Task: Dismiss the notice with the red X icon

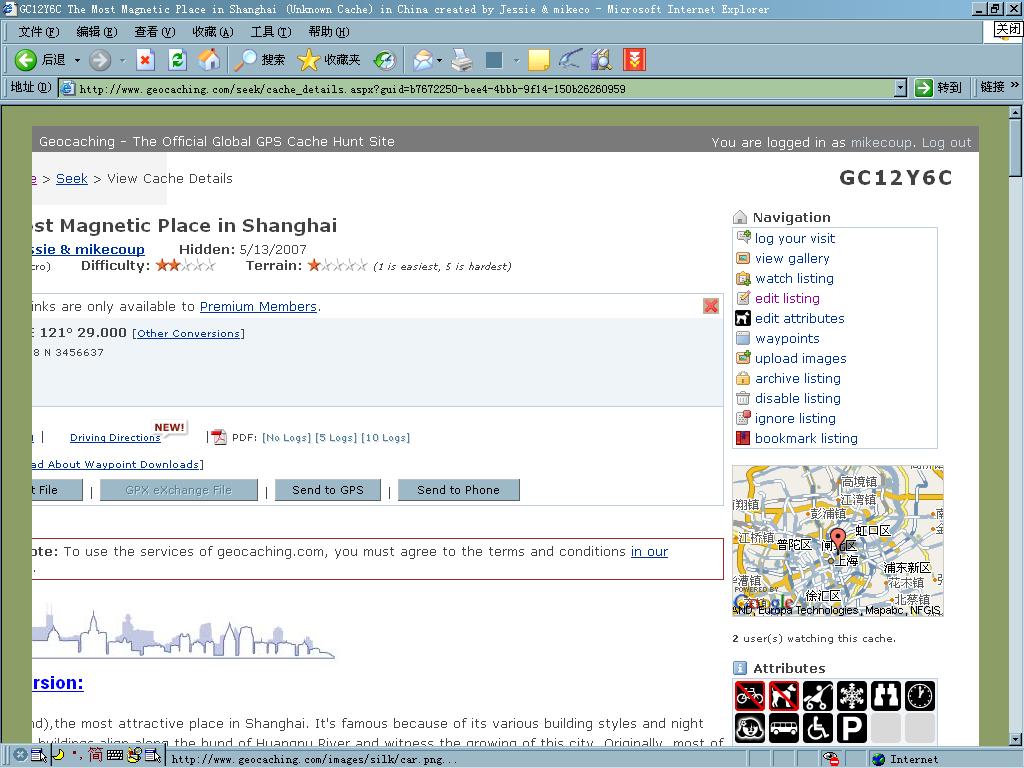Action: point(711,306)
